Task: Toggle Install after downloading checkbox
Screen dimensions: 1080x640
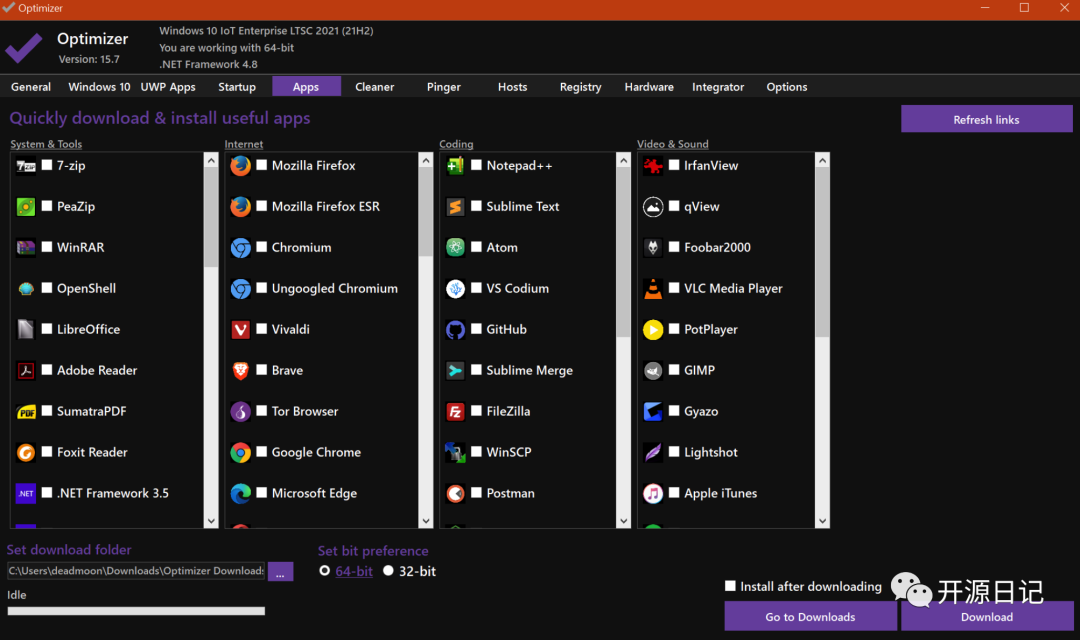Action: coord(730,586)
